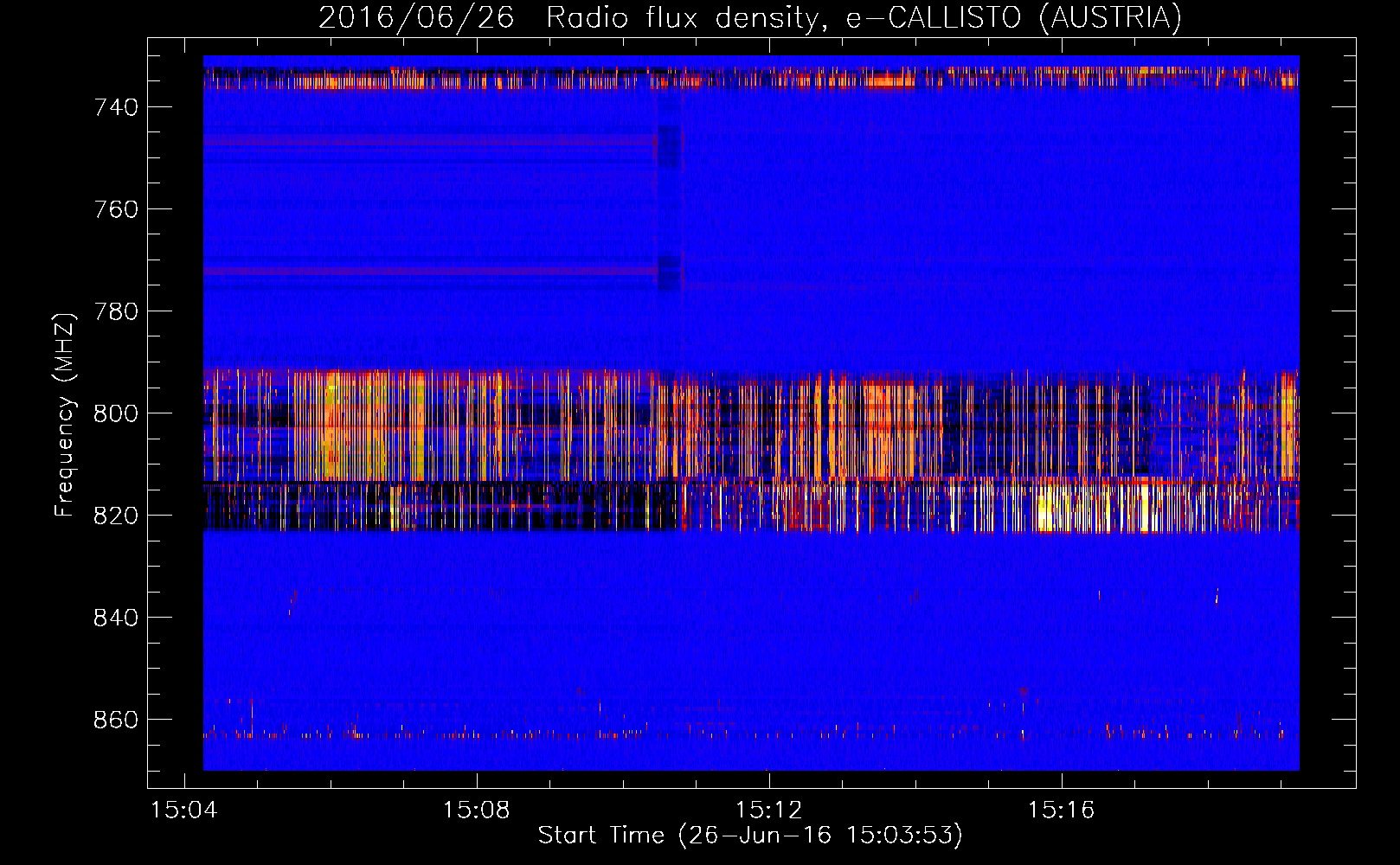Click the 800 frequency tick label
1400x865 pixels.
pyautogui.click(x=116, y=413)
